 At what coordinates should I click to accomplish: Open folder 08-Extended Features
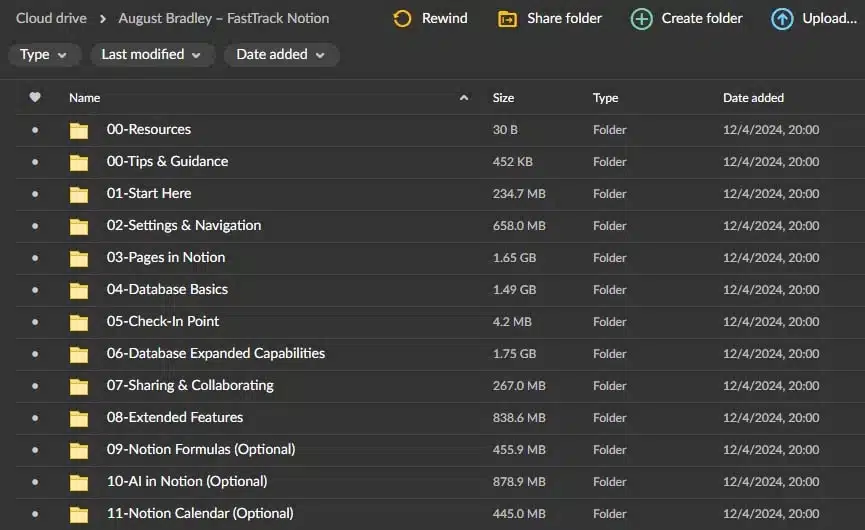pyautogui.click(x=174, y=417)
